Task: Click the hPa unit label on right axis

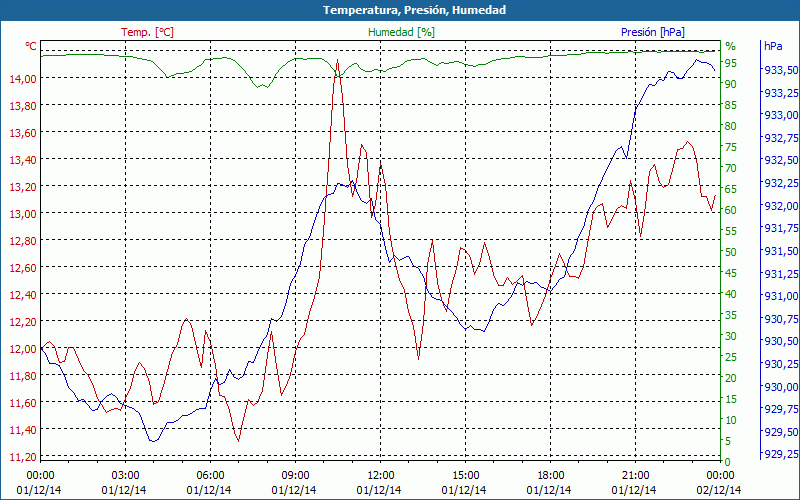Action: pyautogui.click(x=773, y=46)
